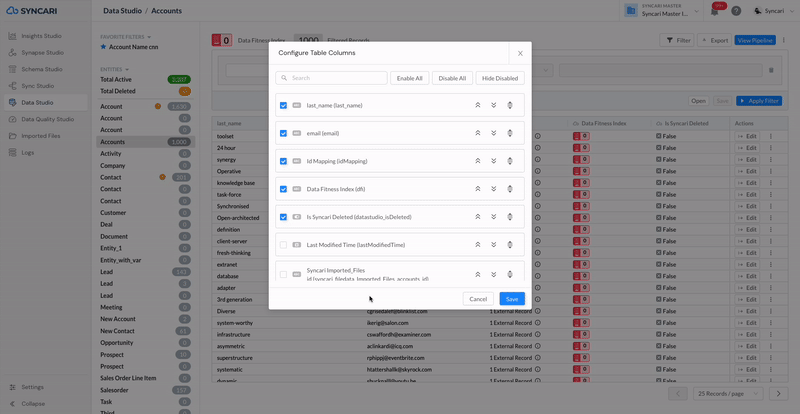Move Last Modified Time to bottom
This screenshot has height=414, width=800.
[x=493, y=245]
